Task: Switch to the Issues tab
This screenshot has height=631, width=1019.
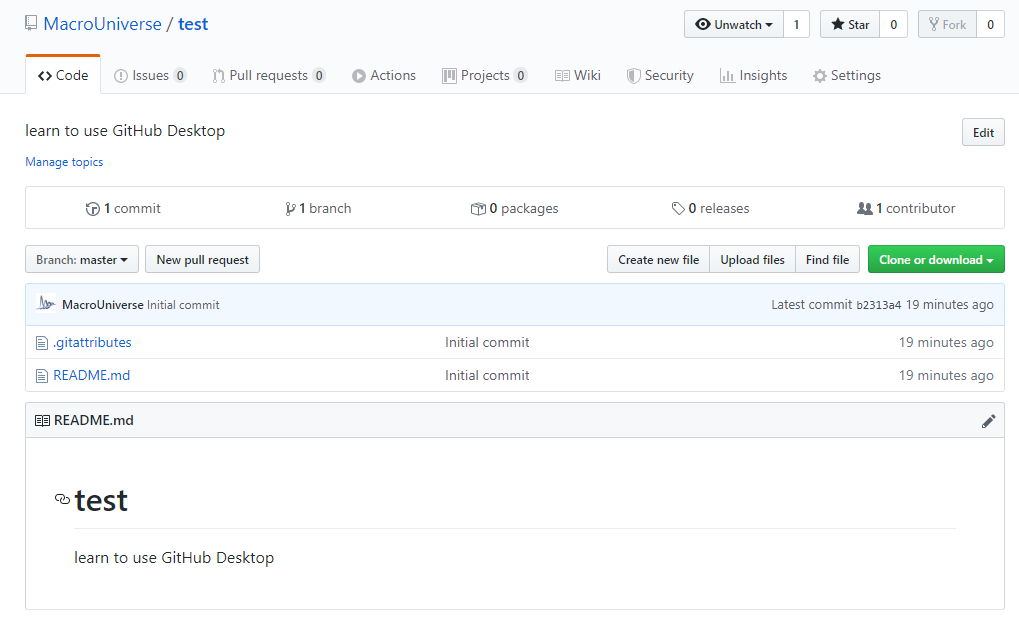Action: [150, 76]
